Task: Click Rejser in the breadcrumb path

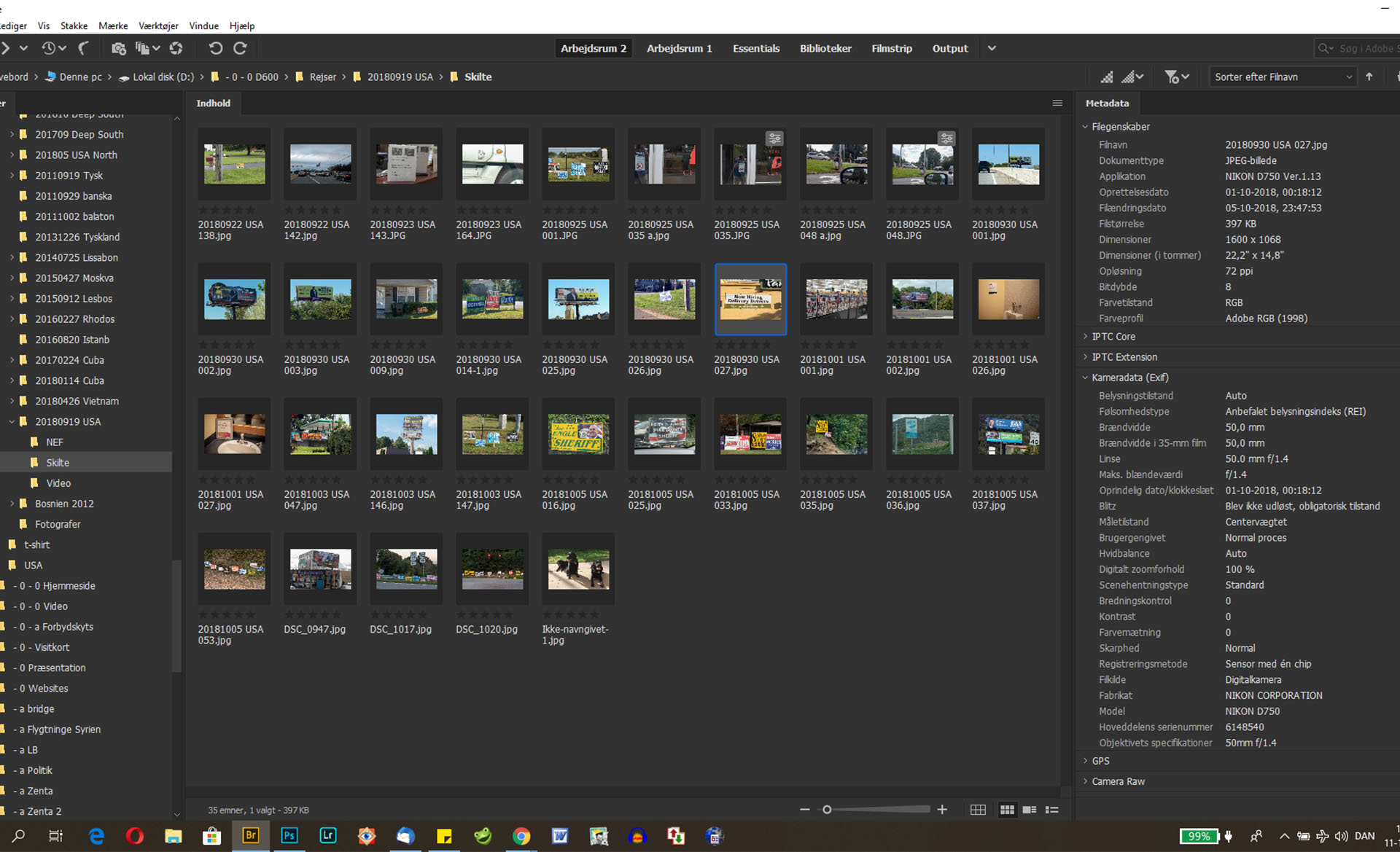Action: click(322, 77)
